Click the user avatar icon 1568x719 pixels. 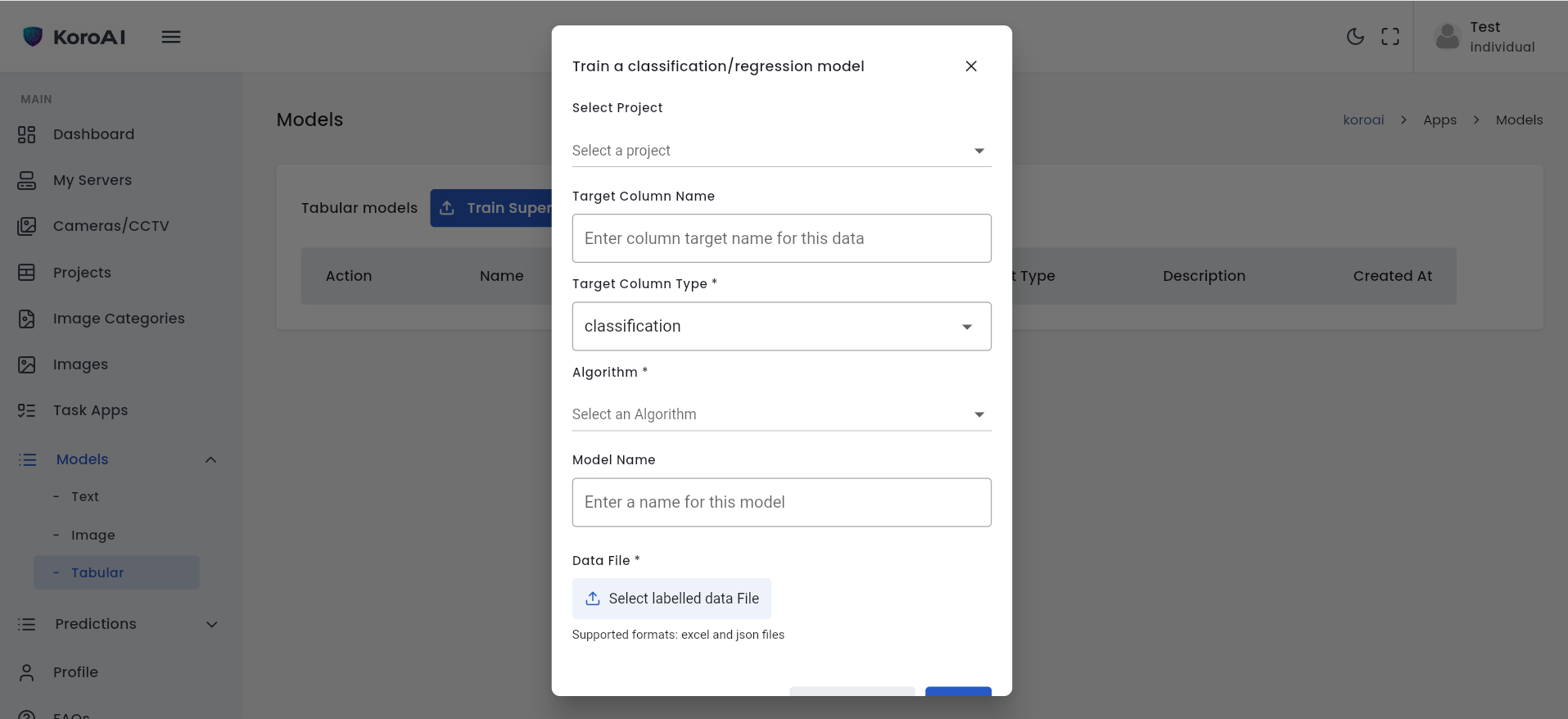[x=1447, y=37]
